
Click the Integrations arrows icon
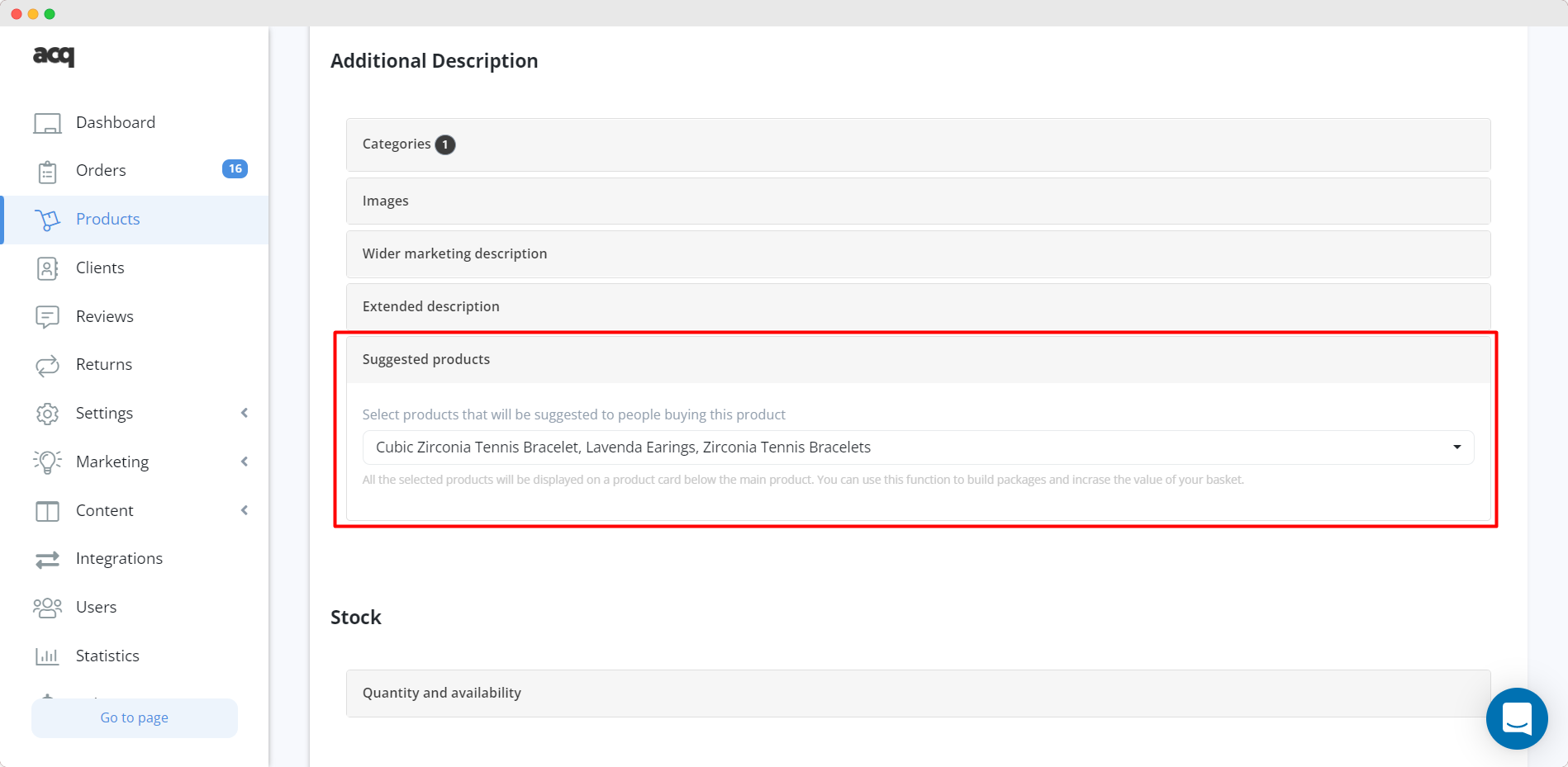pyautogui.click(x=47, y=560)
